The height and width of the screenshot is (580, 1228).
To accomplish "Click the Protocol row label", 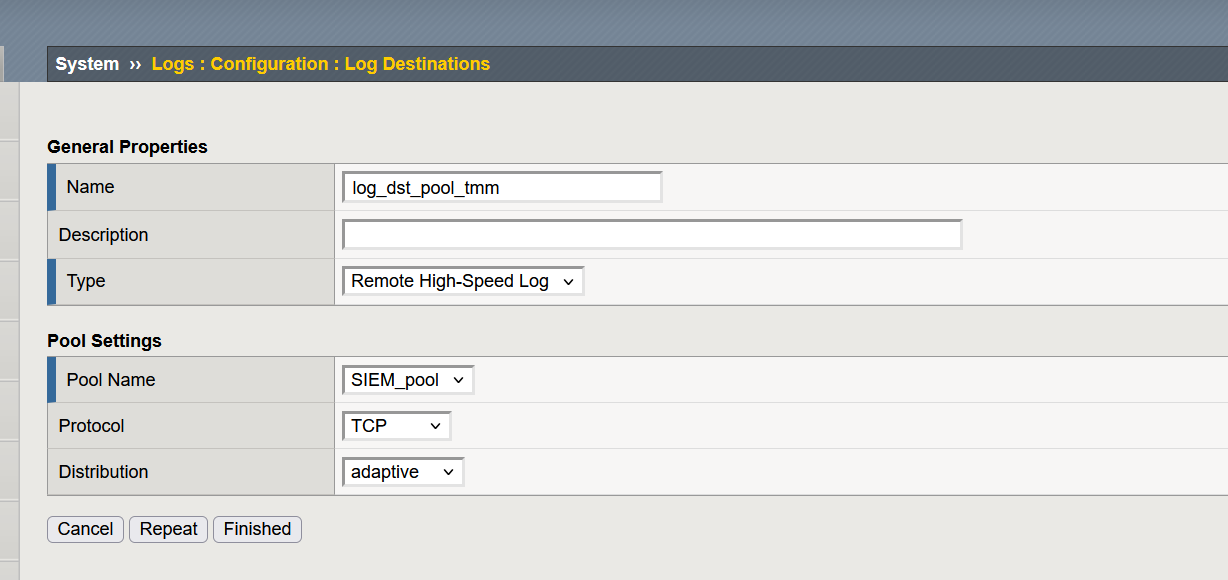I will coord(91,426).
